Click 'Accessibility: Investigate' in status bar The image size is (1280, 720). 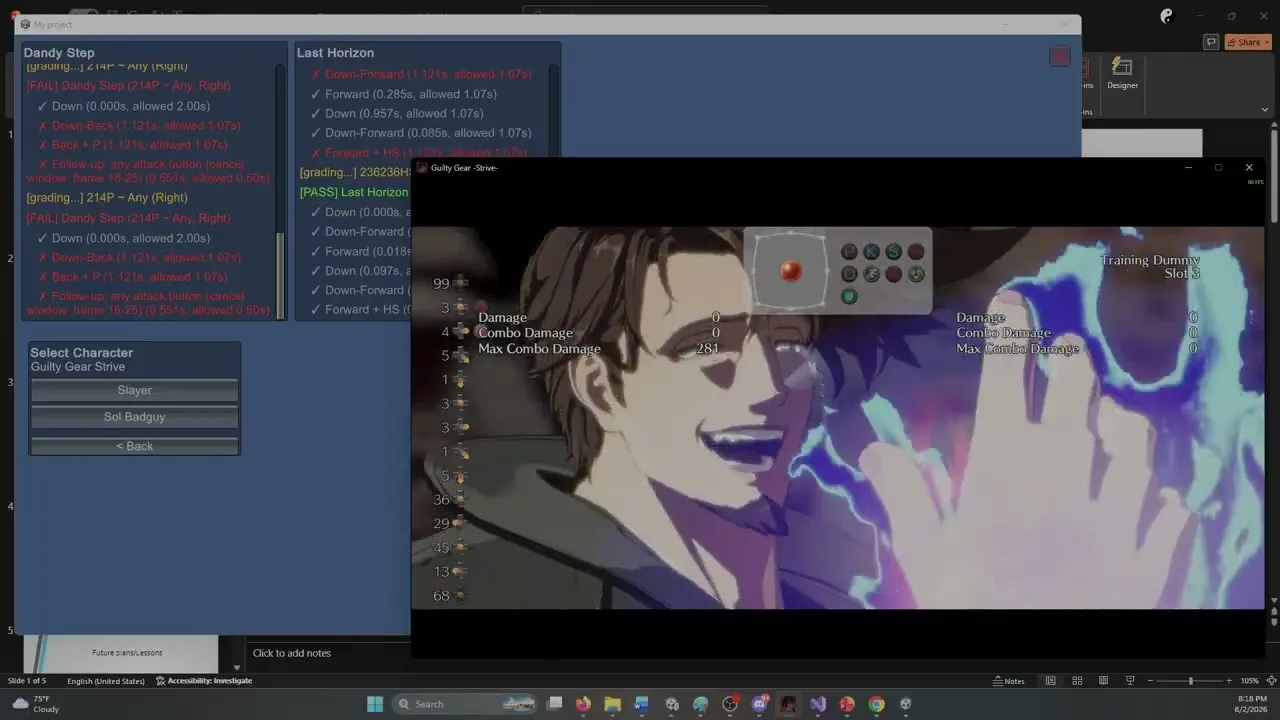tap(204, 681)
